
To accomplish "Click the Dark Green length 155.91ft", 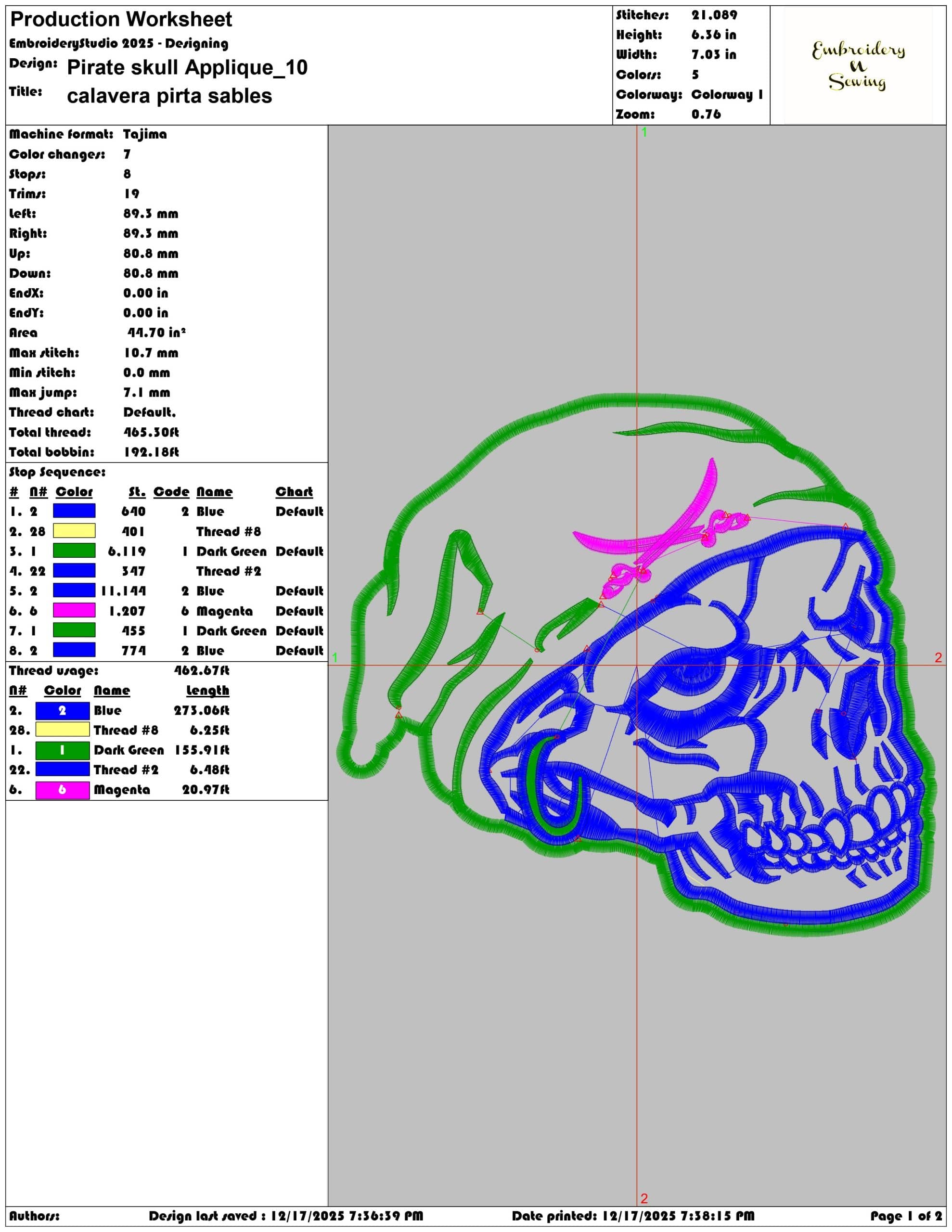I will 202,750.
